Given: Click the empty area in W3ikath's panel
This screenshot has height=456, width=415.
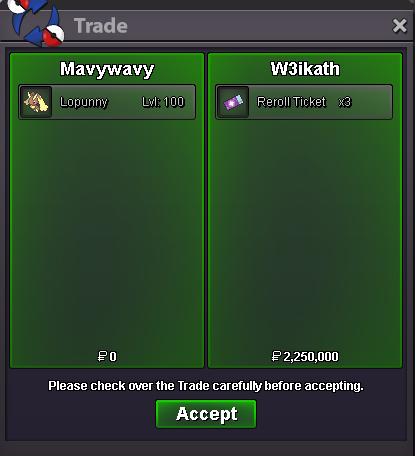Looking at the screenshot, I should point(305,233).
